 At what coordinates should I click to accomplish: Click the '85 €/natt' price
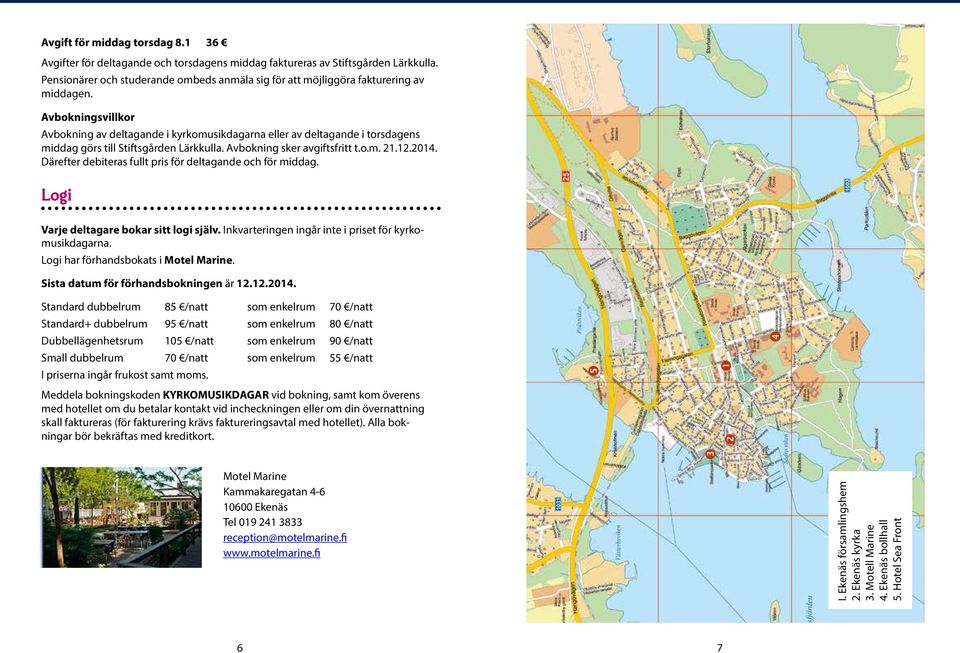(x=186, y=307)
